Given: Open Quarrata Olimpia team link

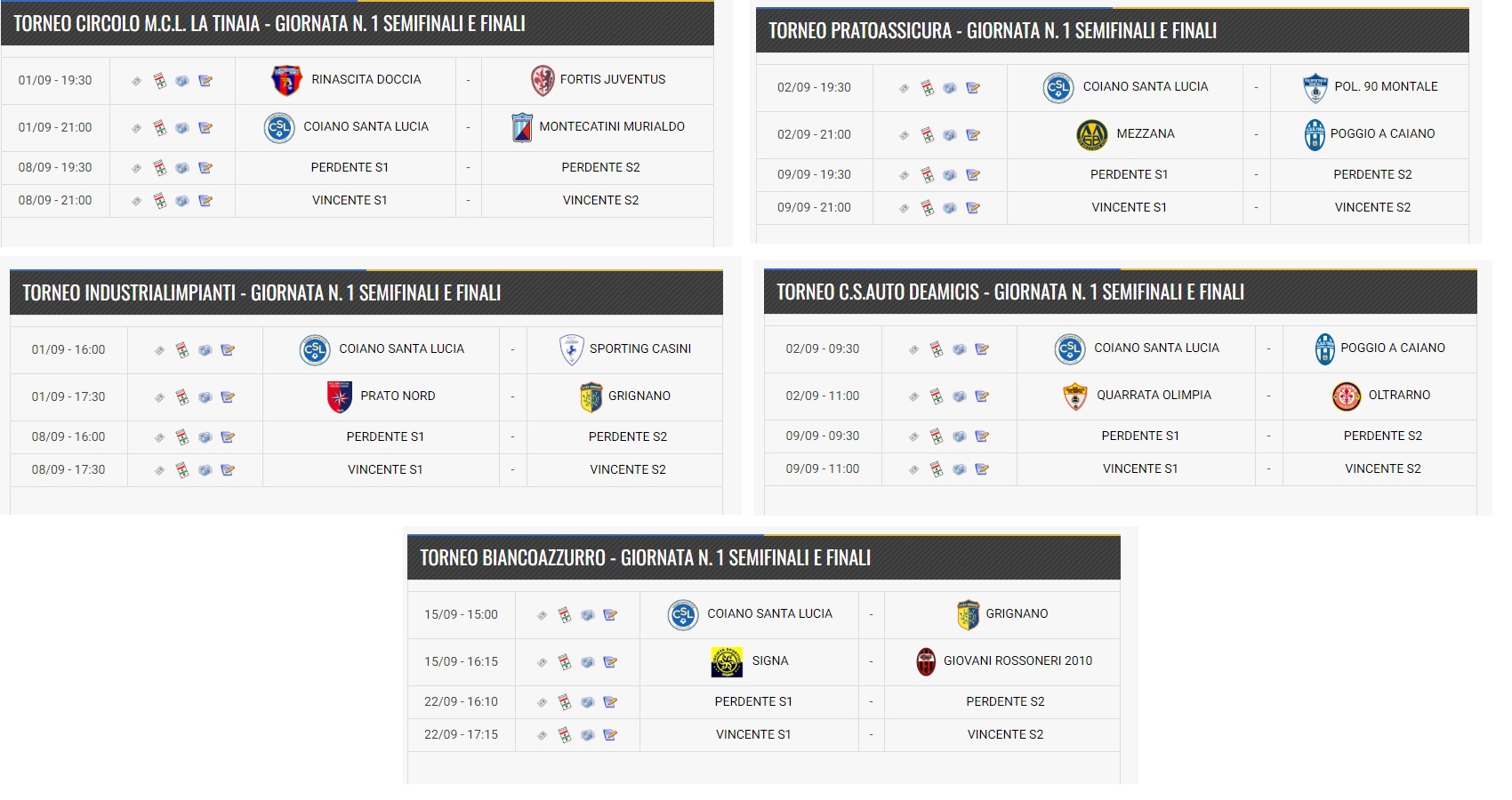Looking at the screenshot, I should (1154, 395).
